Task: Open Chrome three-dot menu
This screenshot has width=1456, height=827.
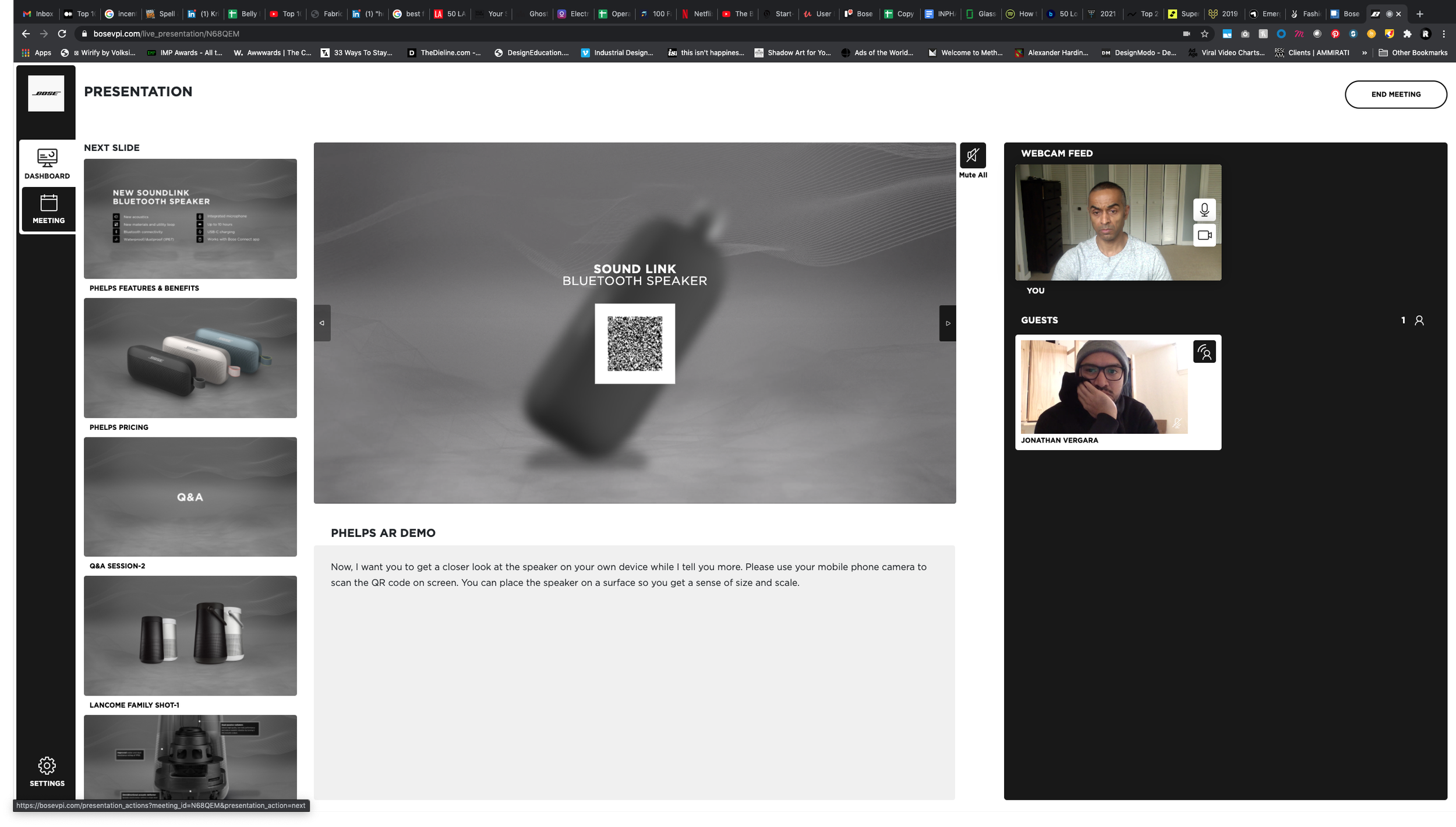Action: [x=1444, y=34]
